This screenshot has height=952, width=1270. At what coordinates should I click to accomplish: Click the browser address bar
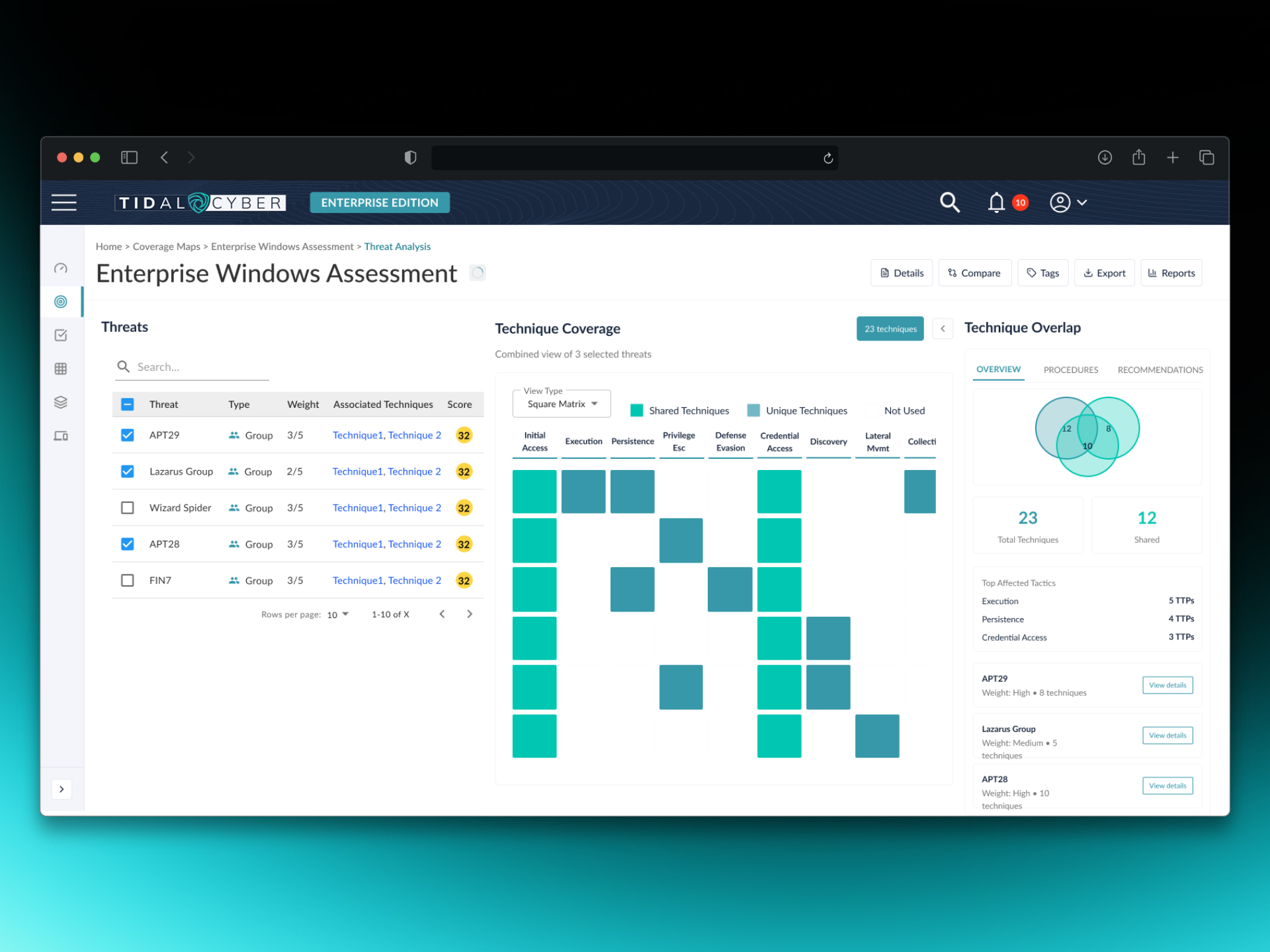[x=634, y=158]
